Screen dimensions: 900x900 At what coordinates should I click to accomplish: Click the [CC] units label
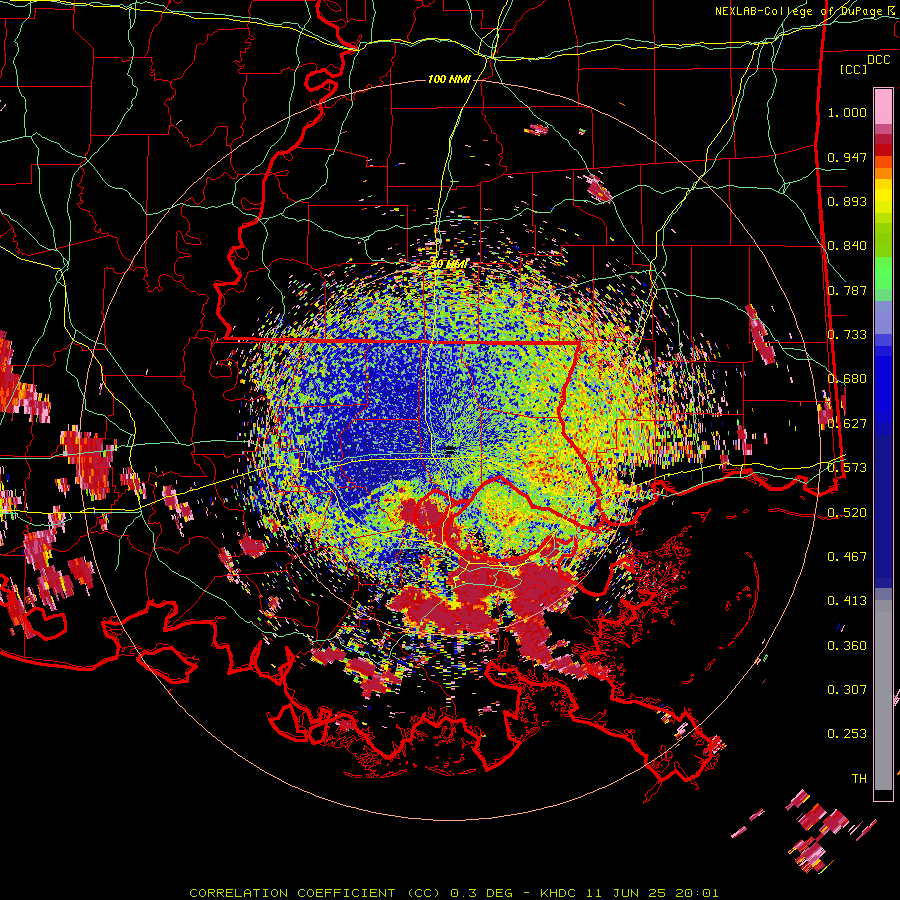tap(853, 69)
